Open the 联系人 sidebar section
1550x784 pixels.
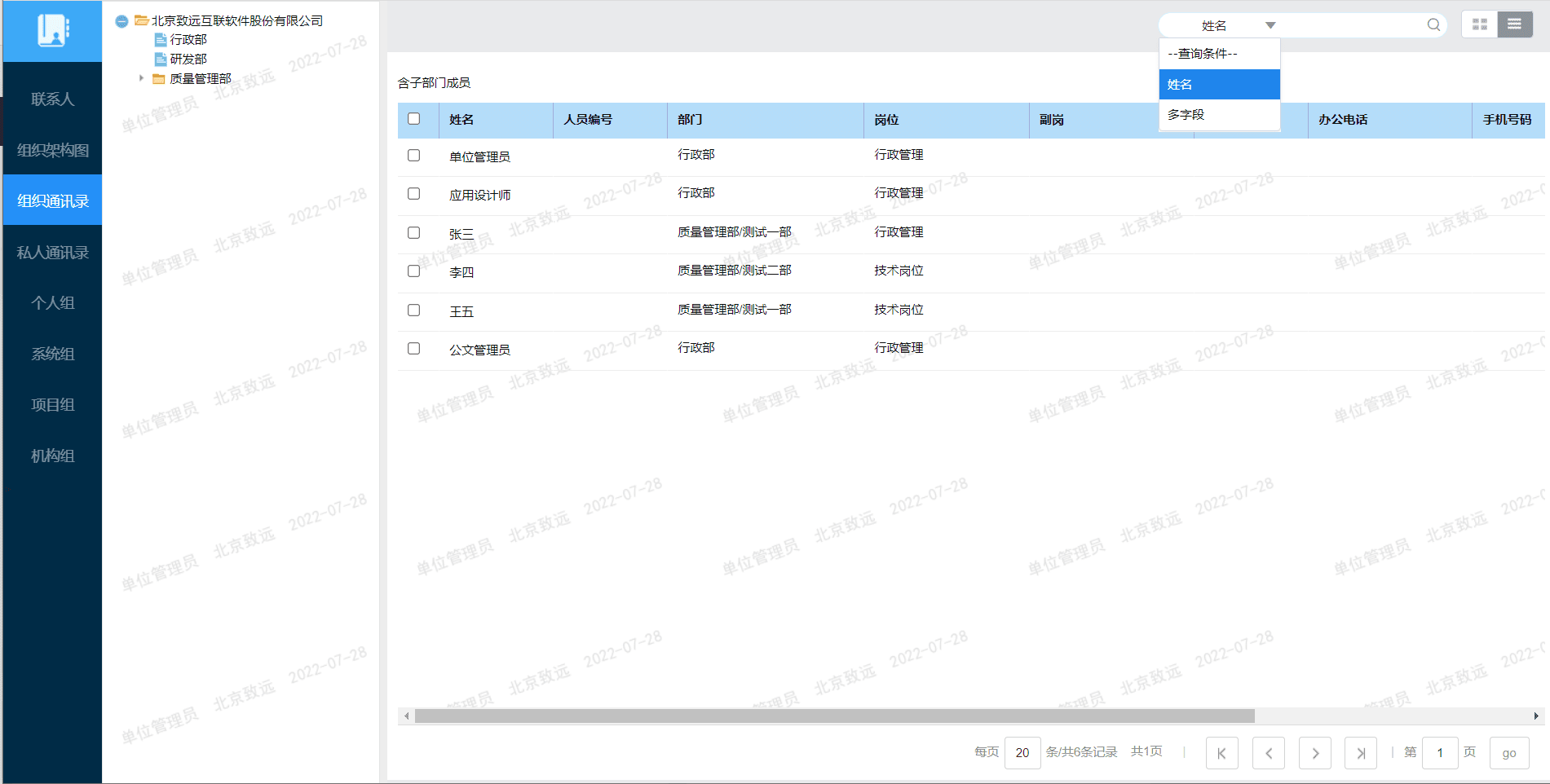(x=52, y=99)
